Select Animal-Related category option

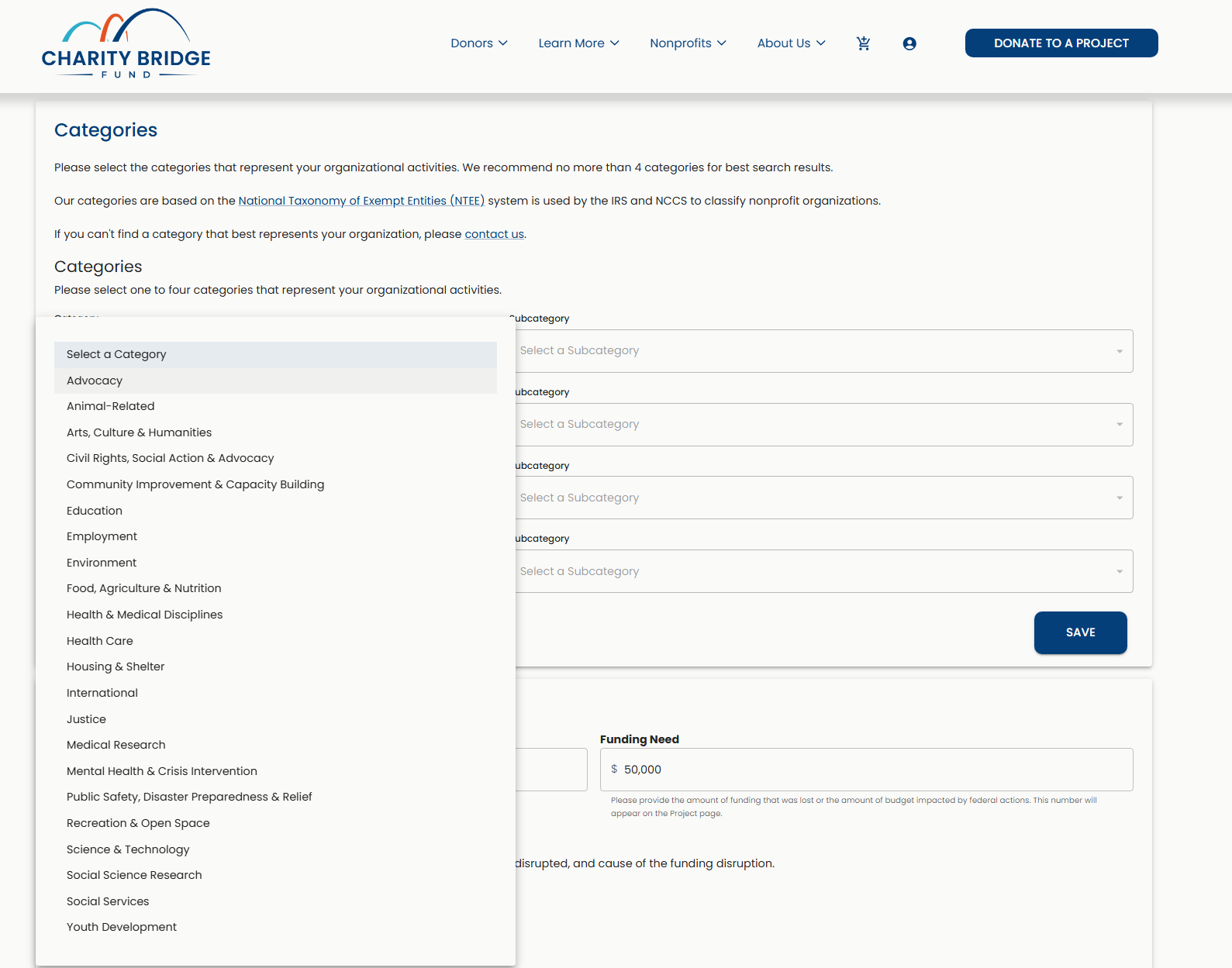(x=275, y=406)
